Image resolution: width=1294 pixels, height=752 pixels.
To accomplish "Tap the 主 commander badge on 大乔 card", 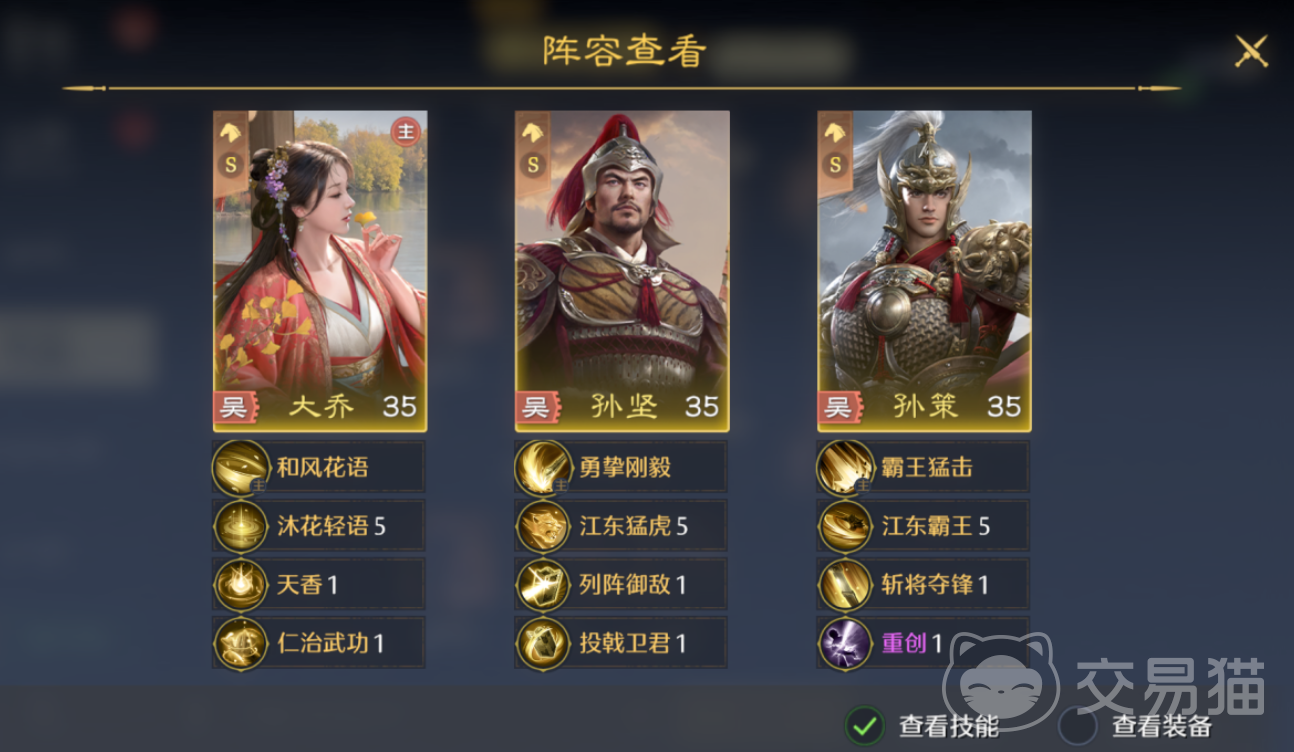I will pos(405,131).
